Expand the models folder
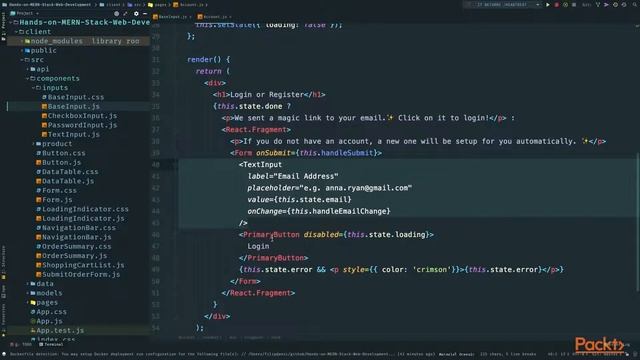 [28, 293]
